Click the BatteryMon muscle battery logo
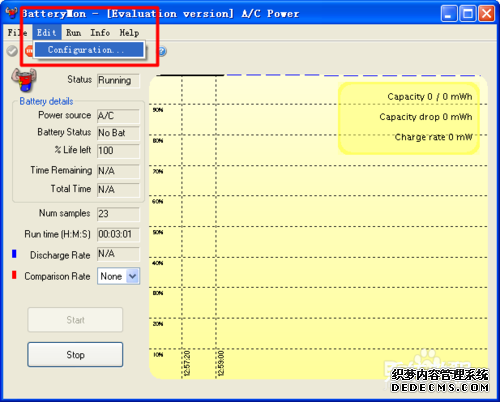 tap(24, 80)
